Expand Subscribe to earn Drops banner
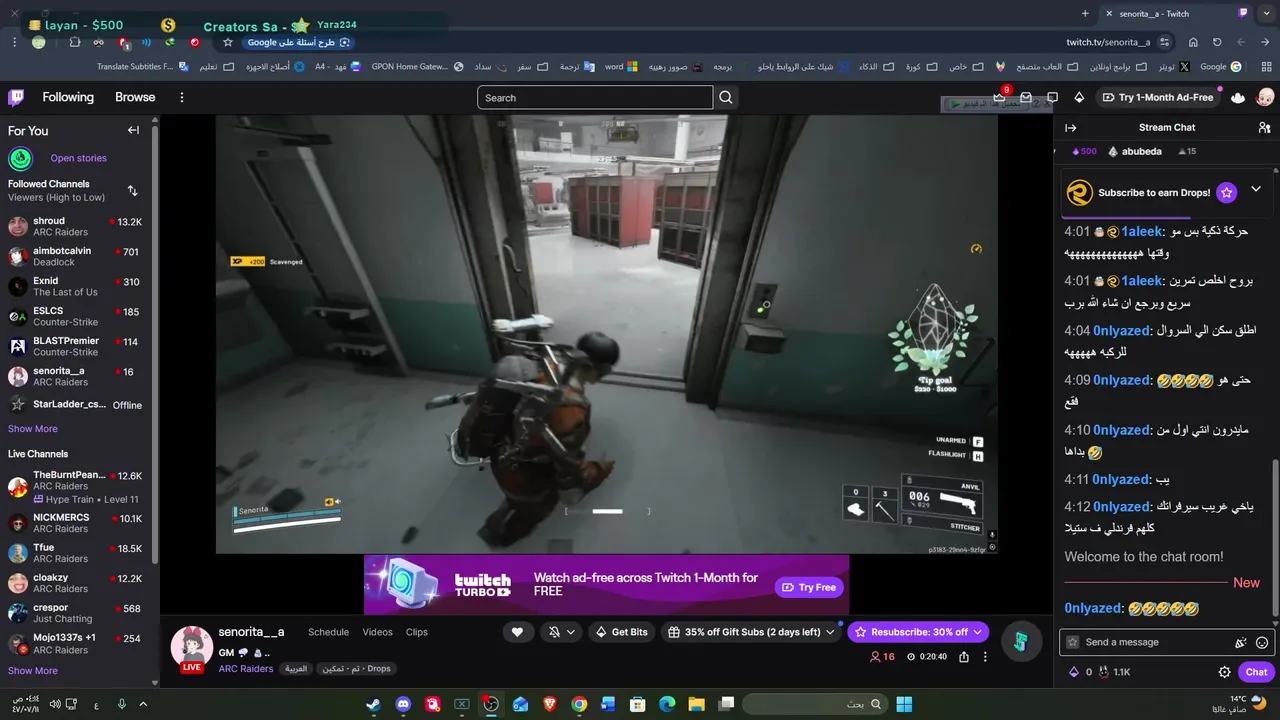 tap(1256, 189)
